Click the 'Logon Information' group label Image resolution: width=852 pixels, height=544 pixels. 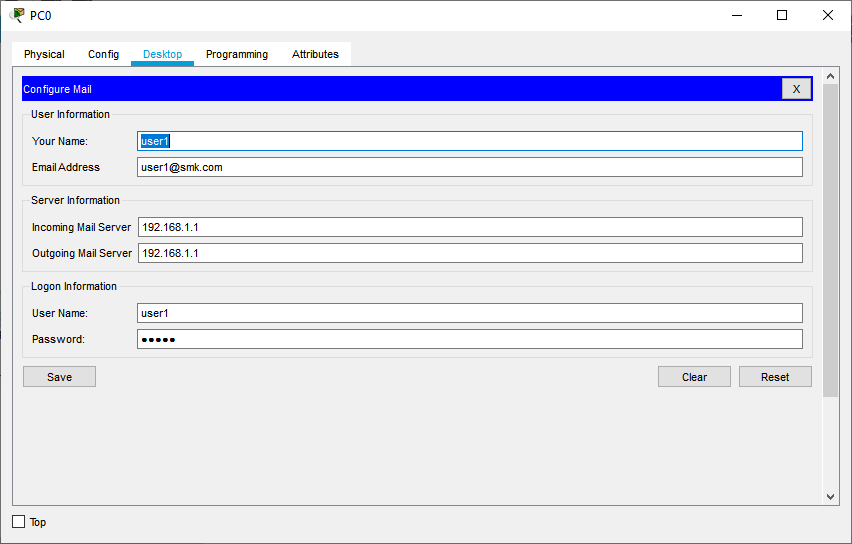pyautogui.click(x=74, y=286)
